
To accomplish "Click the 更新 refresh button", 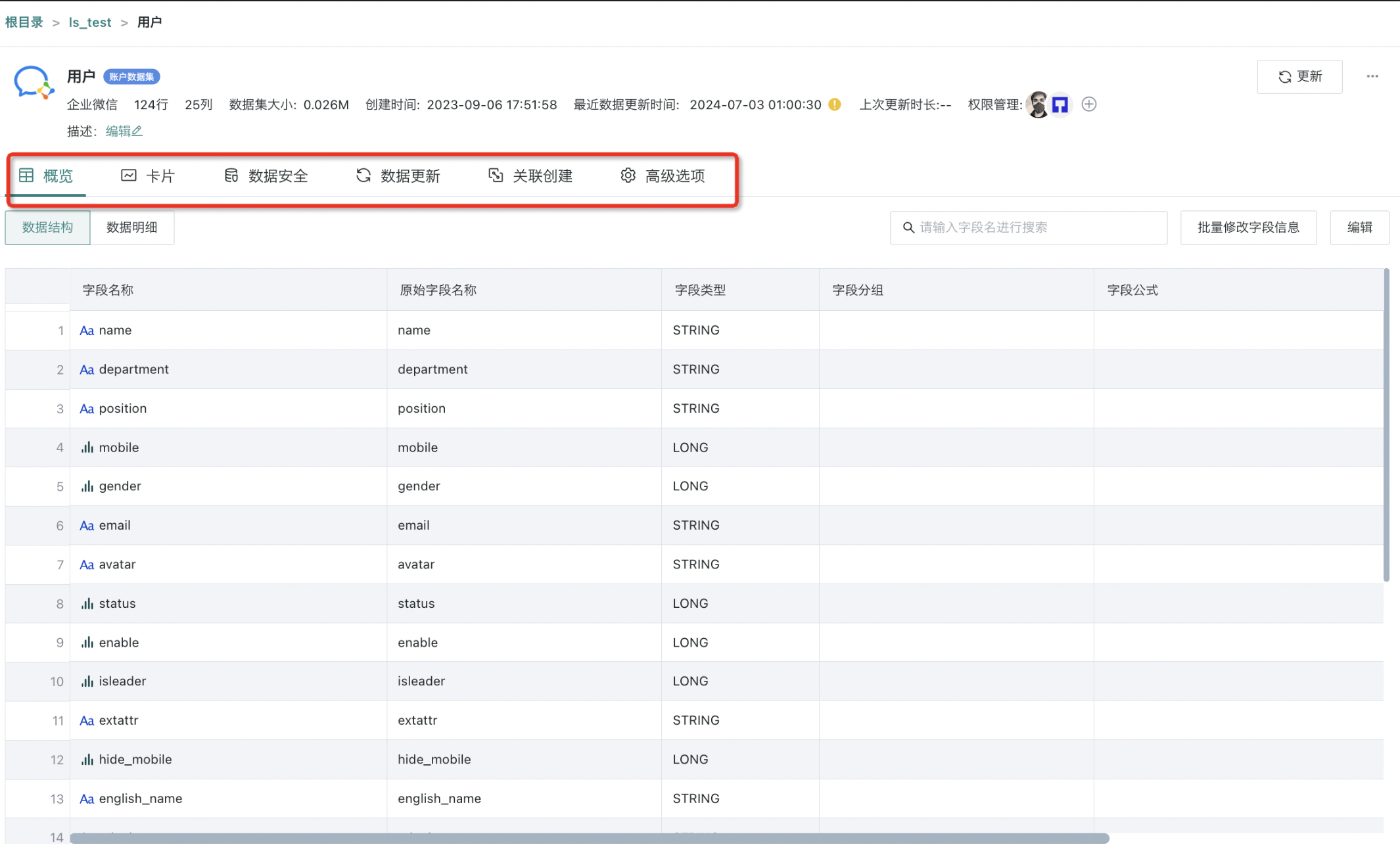I will click(x=1299, y=77).
